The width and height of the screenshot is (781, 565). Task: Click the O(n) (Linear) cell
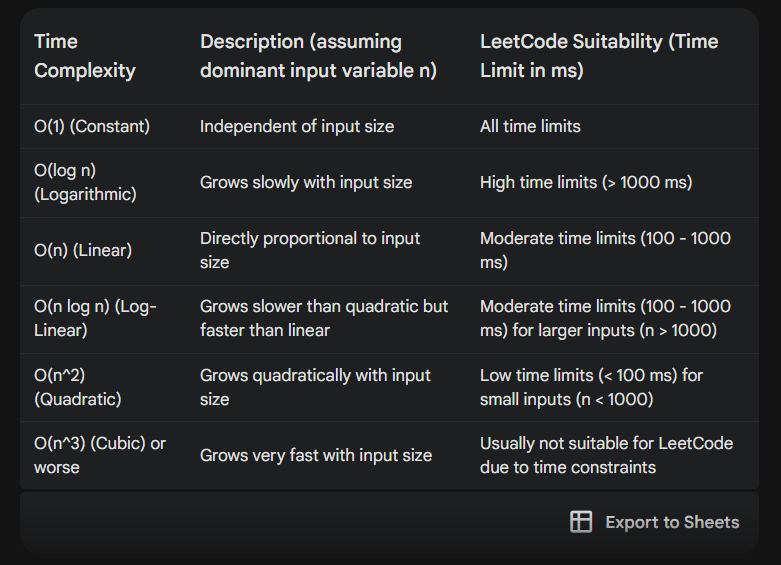point(83,250)
